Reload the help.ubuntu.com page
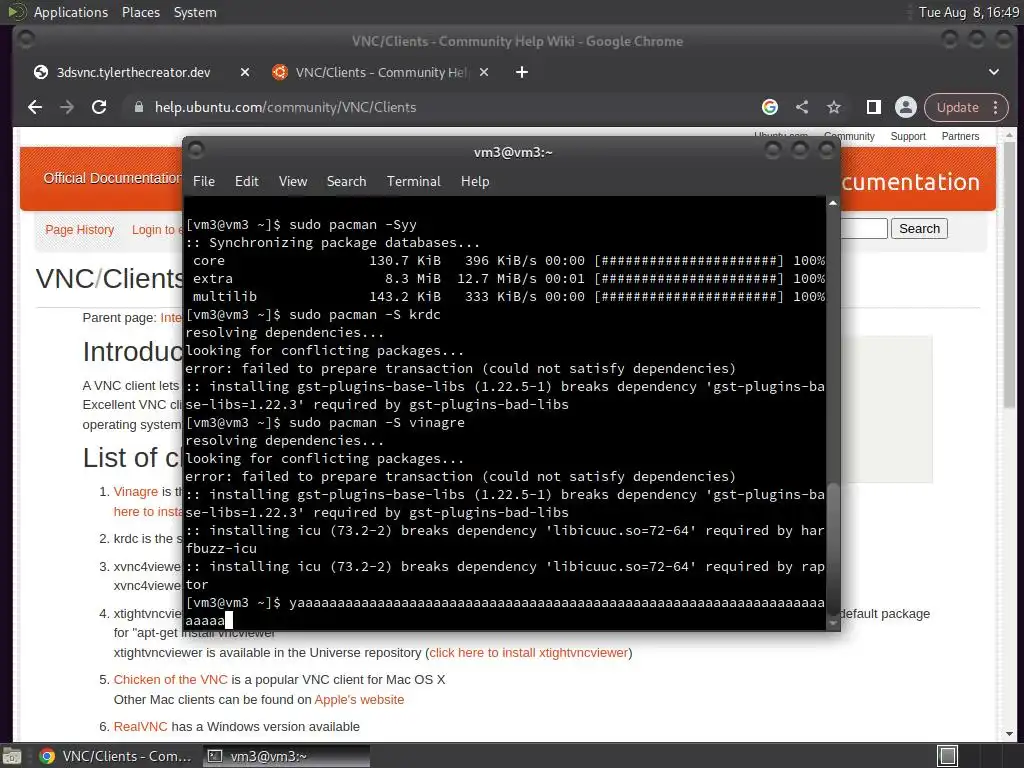The width and height of the screenshot is (1024, 768). (x=99, y=107)
